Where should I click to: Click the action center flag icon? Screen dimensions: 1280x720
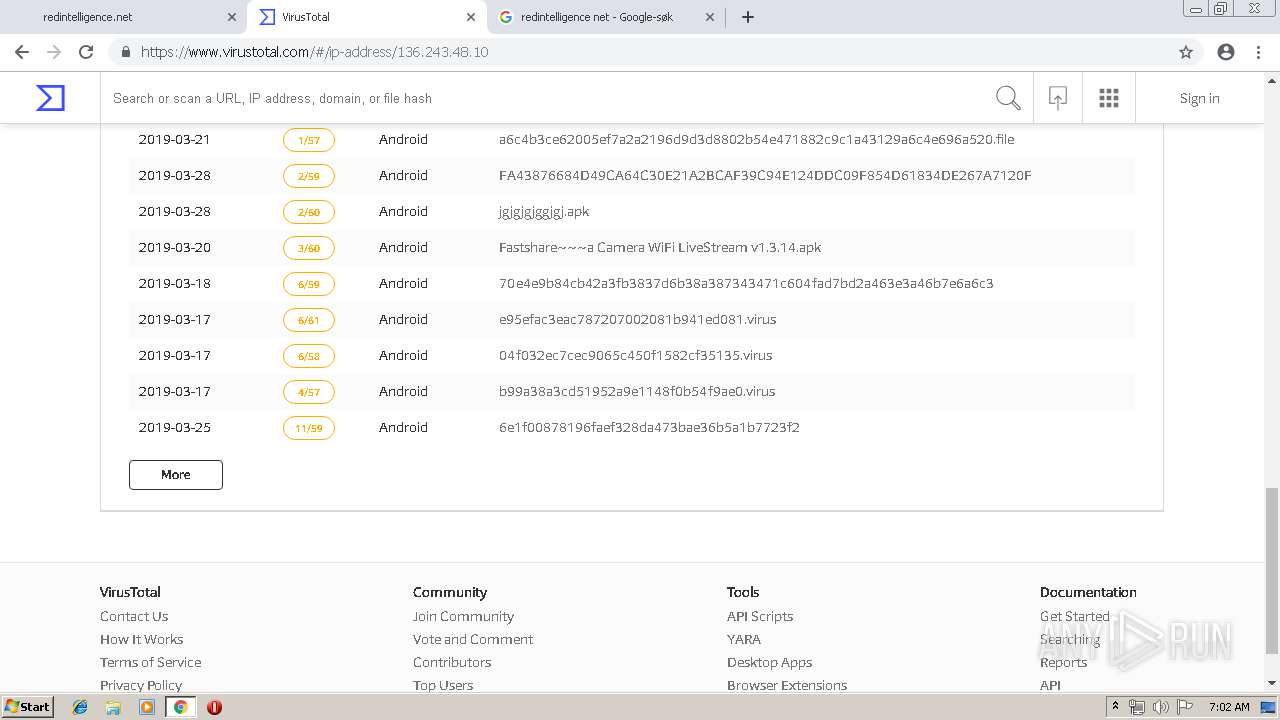[1184, 707]
